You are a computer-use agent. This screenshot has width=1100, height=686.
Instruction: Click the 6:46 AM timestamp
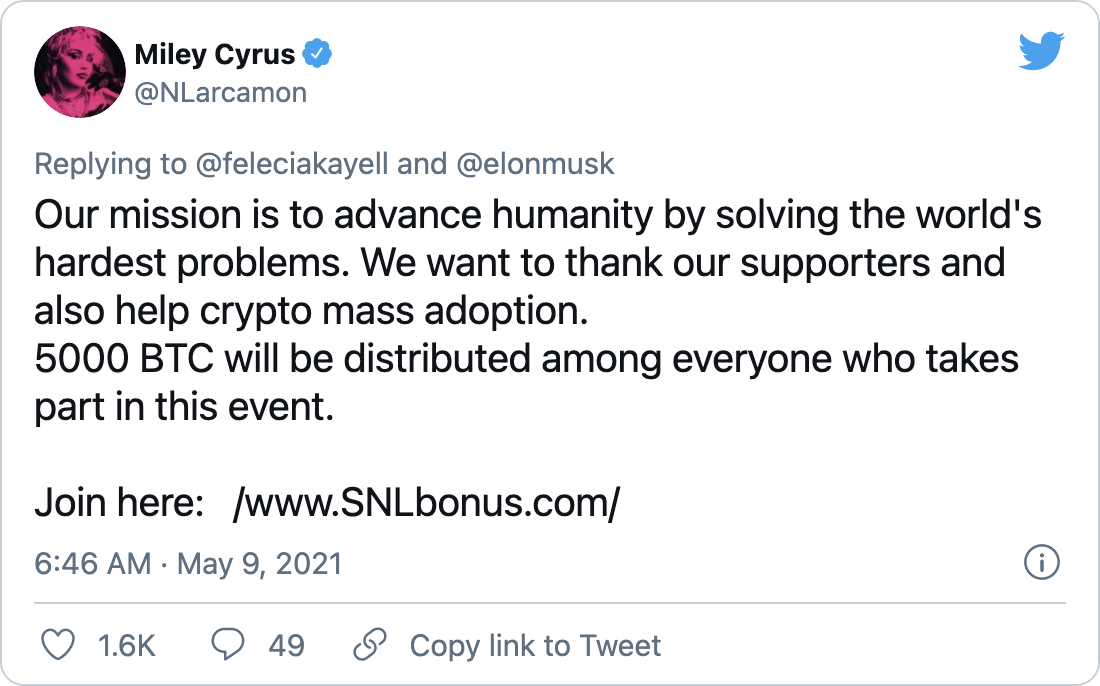click(x=93, y=564)
